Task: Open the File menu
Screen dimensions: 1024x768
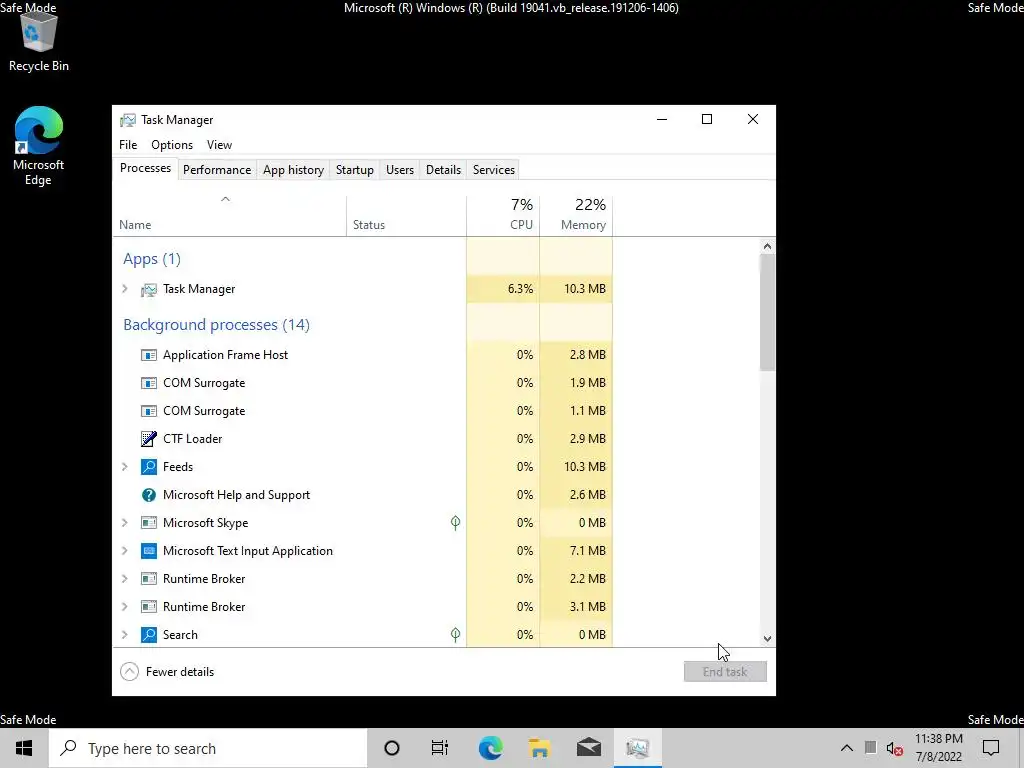Action: coord(128,145)
